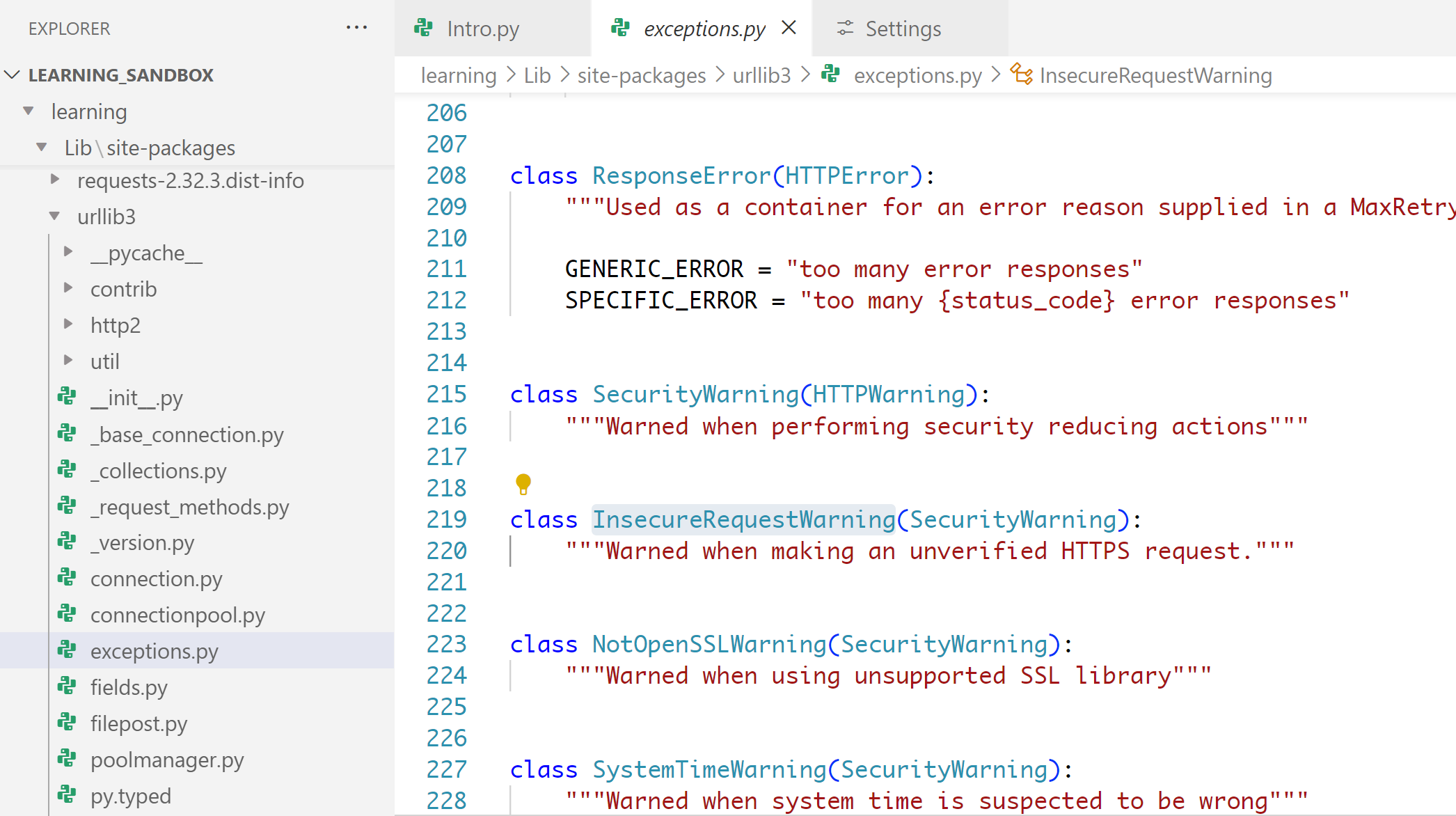Click Python icon beside _init_.py

(67, 397)
